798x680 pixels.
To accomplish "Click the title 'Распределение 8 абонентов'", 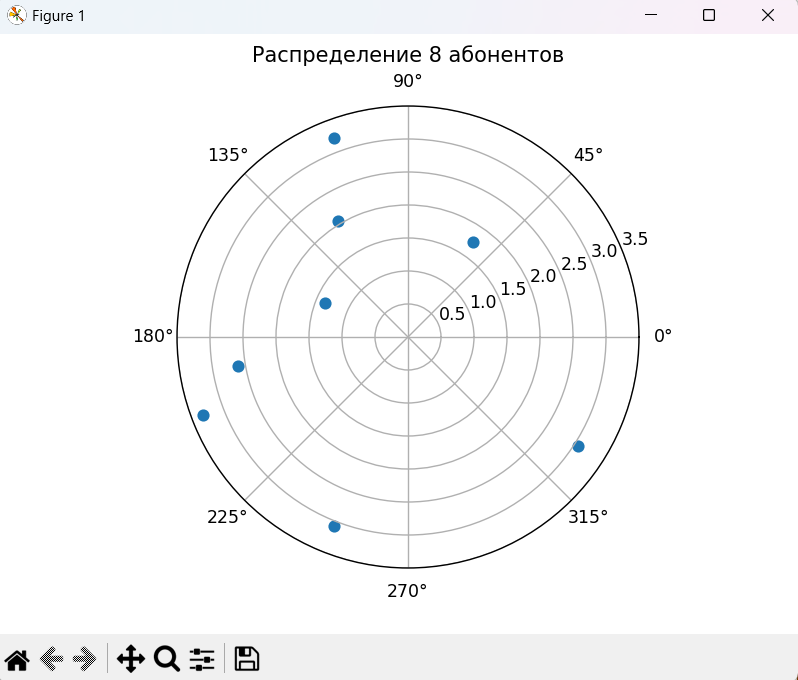I will tap(408, 55).
